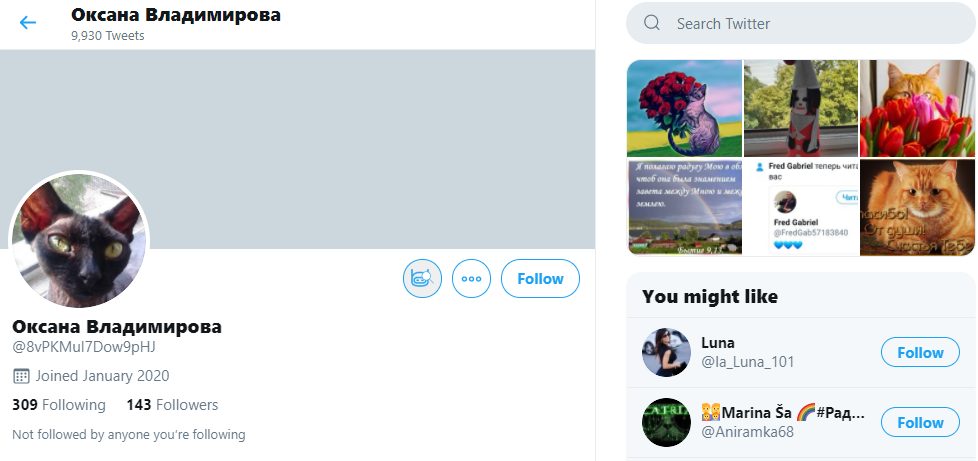Click the robot bot-check icon button

pyautogui.click(x=422, y=279)
